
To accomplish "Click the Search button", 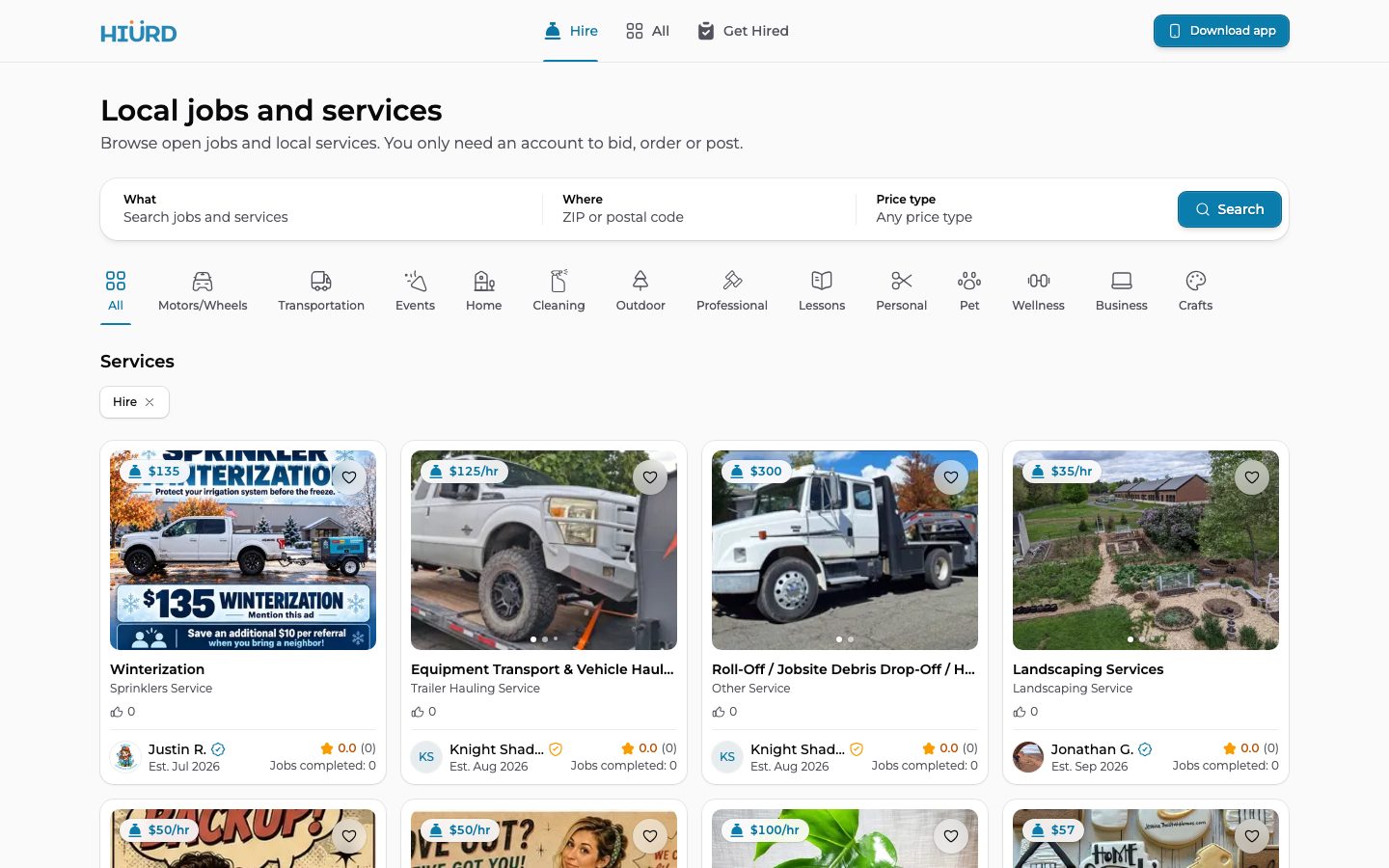I will click(x=1229, y=209).
